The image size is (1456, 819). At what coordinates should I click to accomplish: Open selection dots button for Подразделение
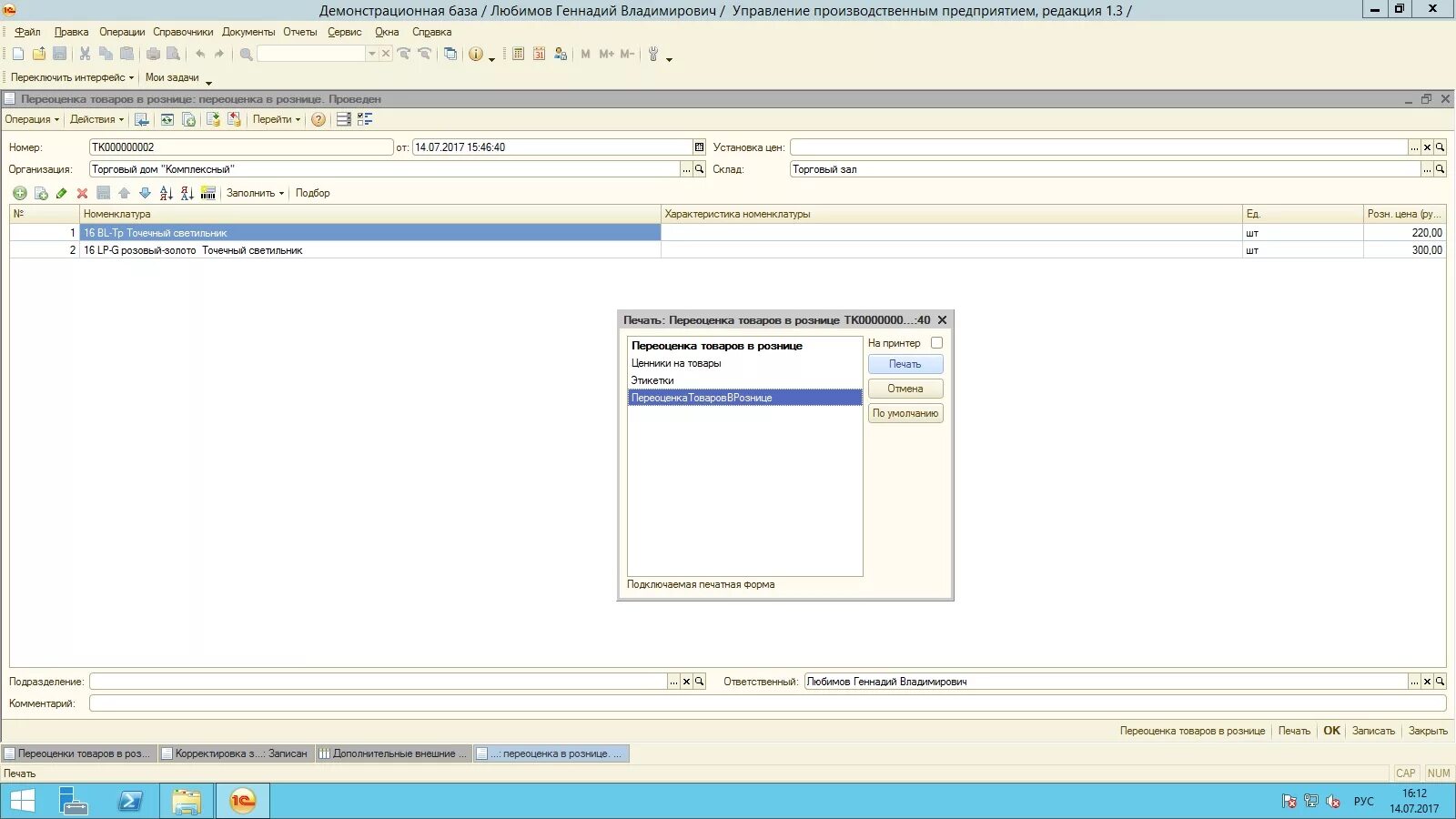click(673, 682)
